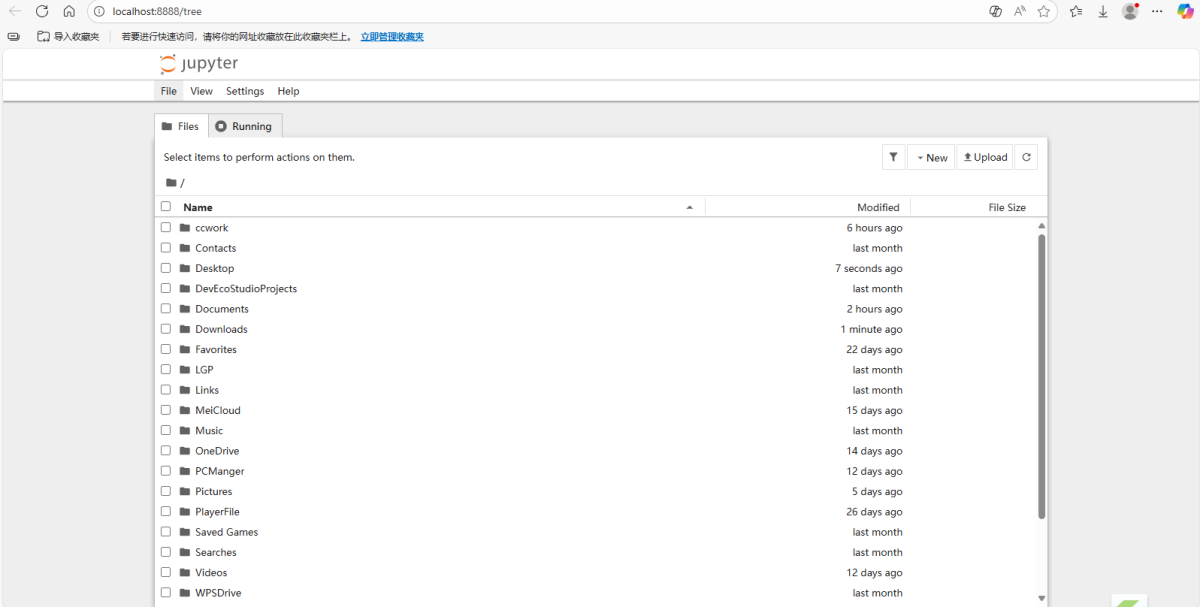Check the MeiCloud row checkbox

[x=166, y=410]
